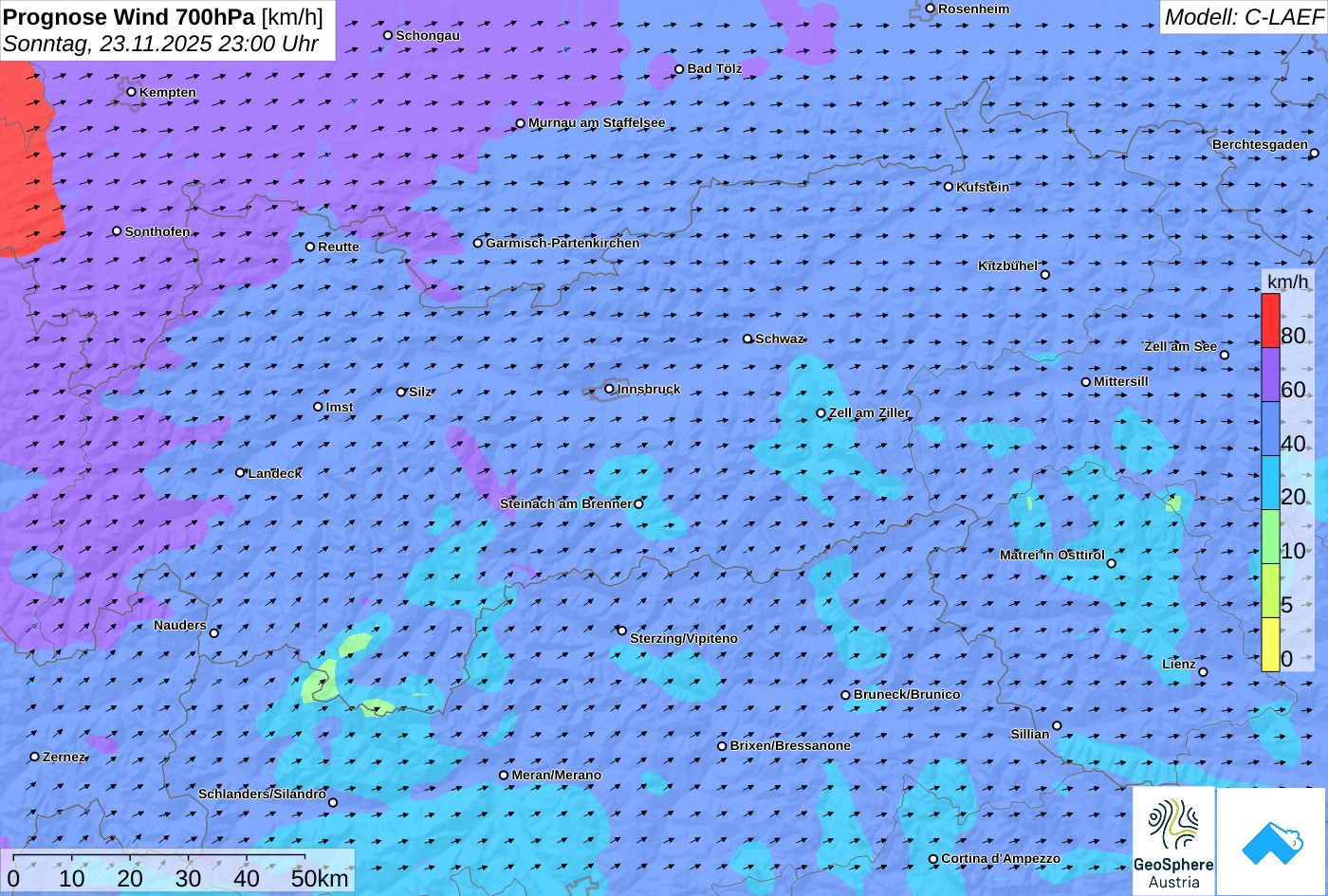Viewport: 1328px width, 896px height.
Task: Click the Rosenheim city marker
Action: point(931,9)
